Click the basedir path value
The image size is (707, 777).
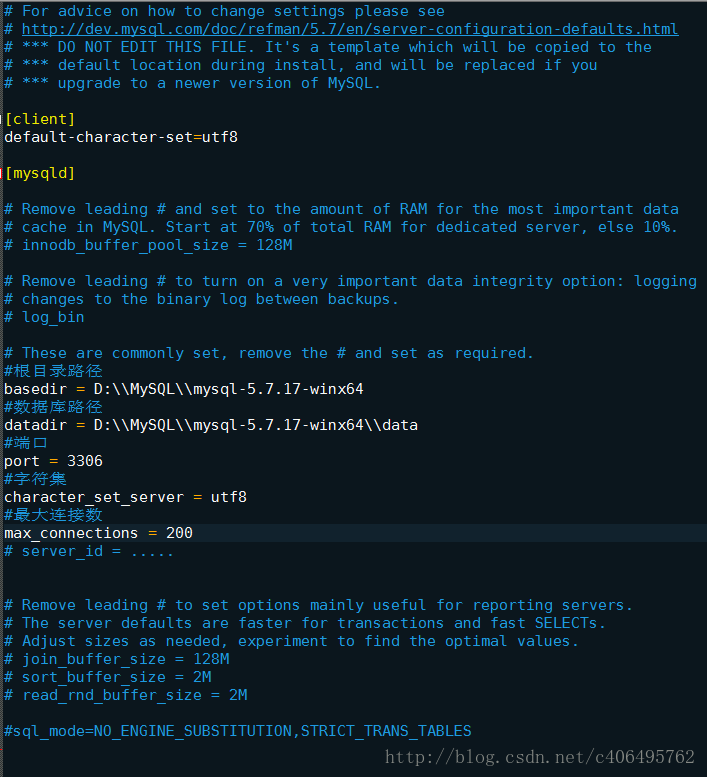pos(220,389)
